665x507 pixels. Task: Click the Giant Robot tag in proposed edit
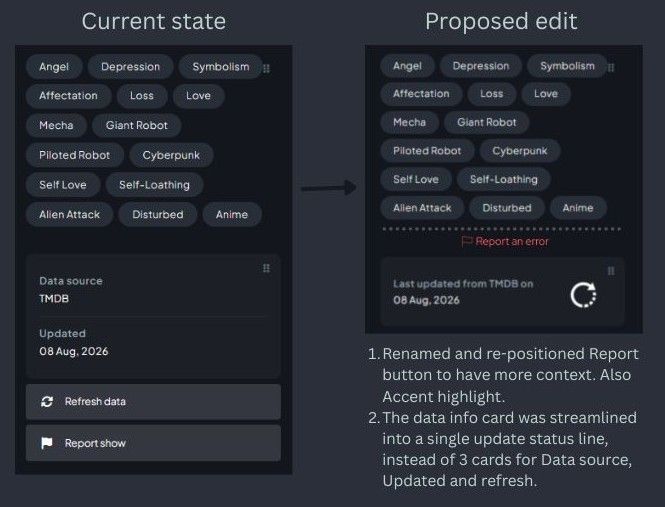[486, 122]
